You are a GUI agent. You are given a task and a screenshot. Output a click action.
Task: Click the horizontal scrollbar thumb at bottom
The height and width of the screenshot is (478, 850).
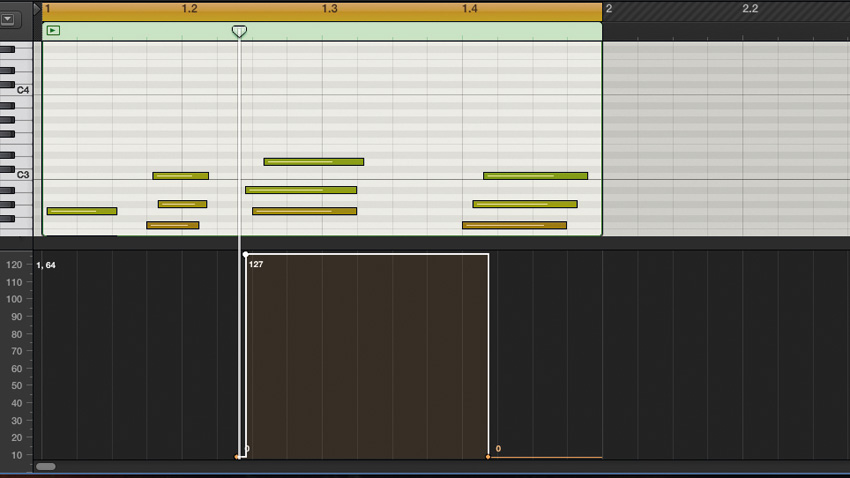coord(46,467)
